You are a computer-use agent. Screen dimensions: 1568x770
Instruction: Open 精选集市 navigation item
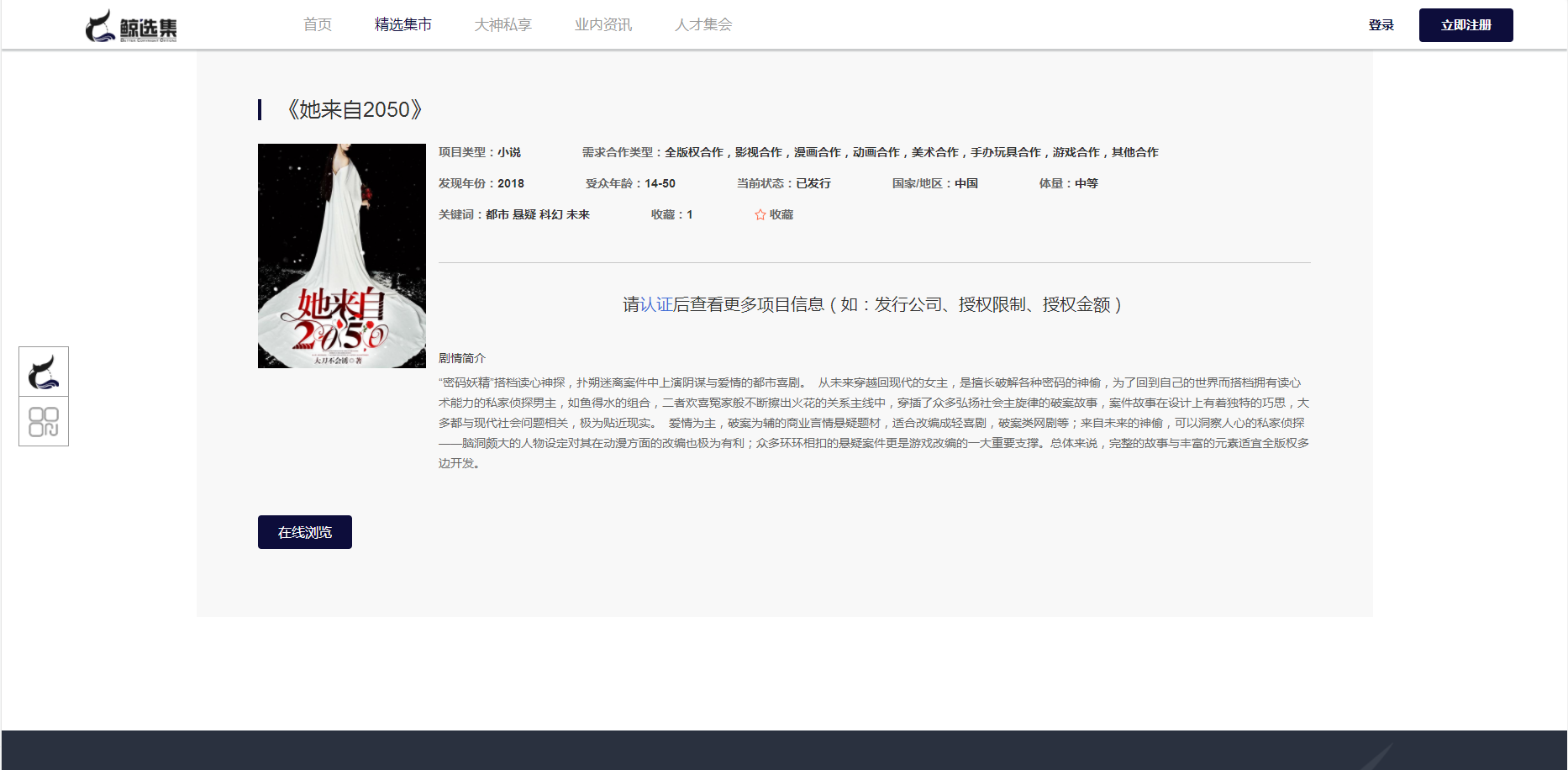[403, 24]
